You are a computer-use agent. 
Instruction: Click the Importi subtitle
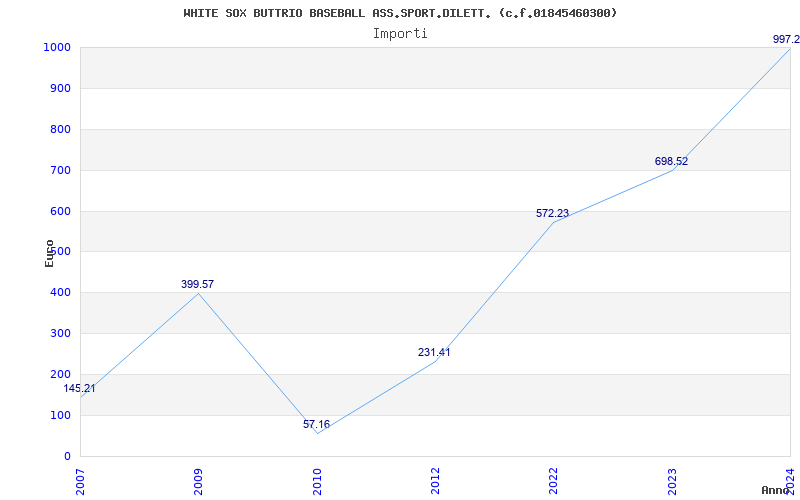click(x=400, y=34)
